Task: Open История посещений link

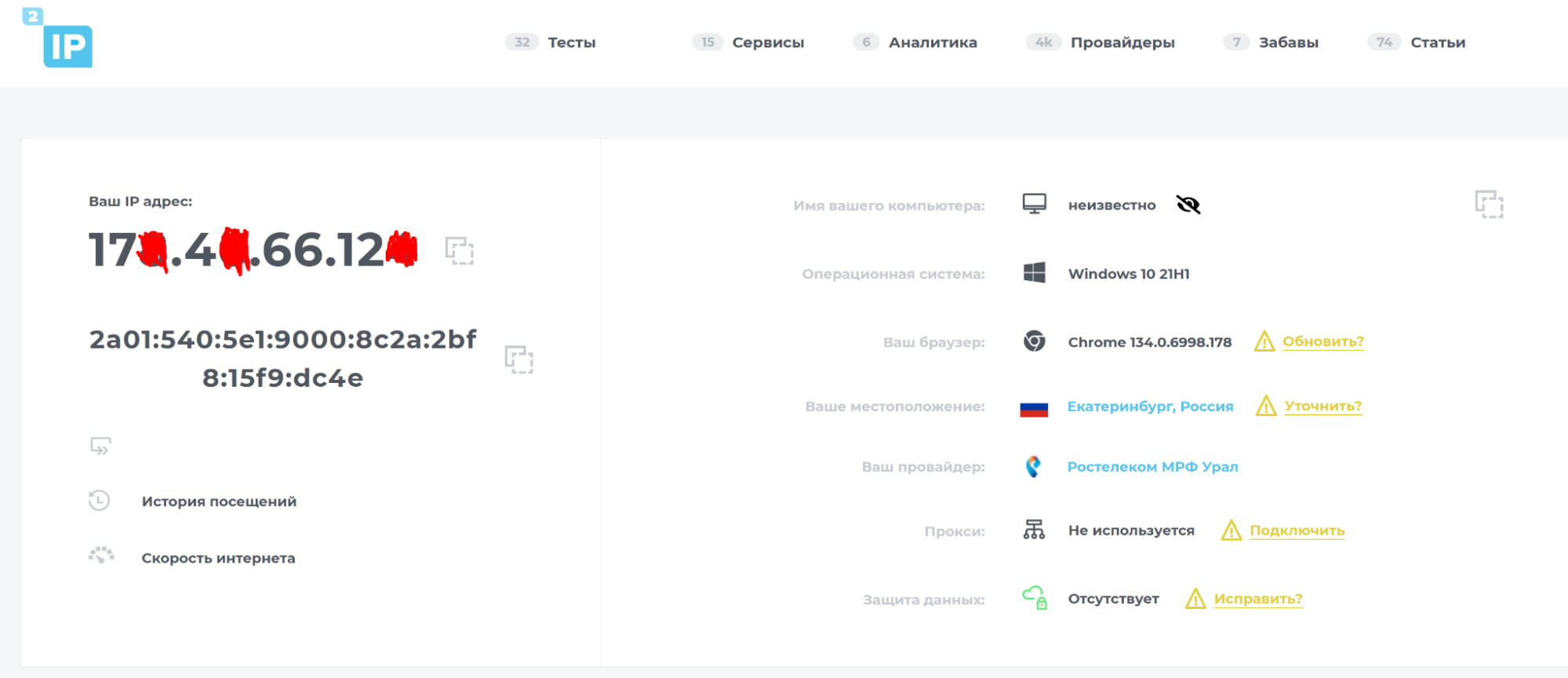Action: [x=219, y=501]
